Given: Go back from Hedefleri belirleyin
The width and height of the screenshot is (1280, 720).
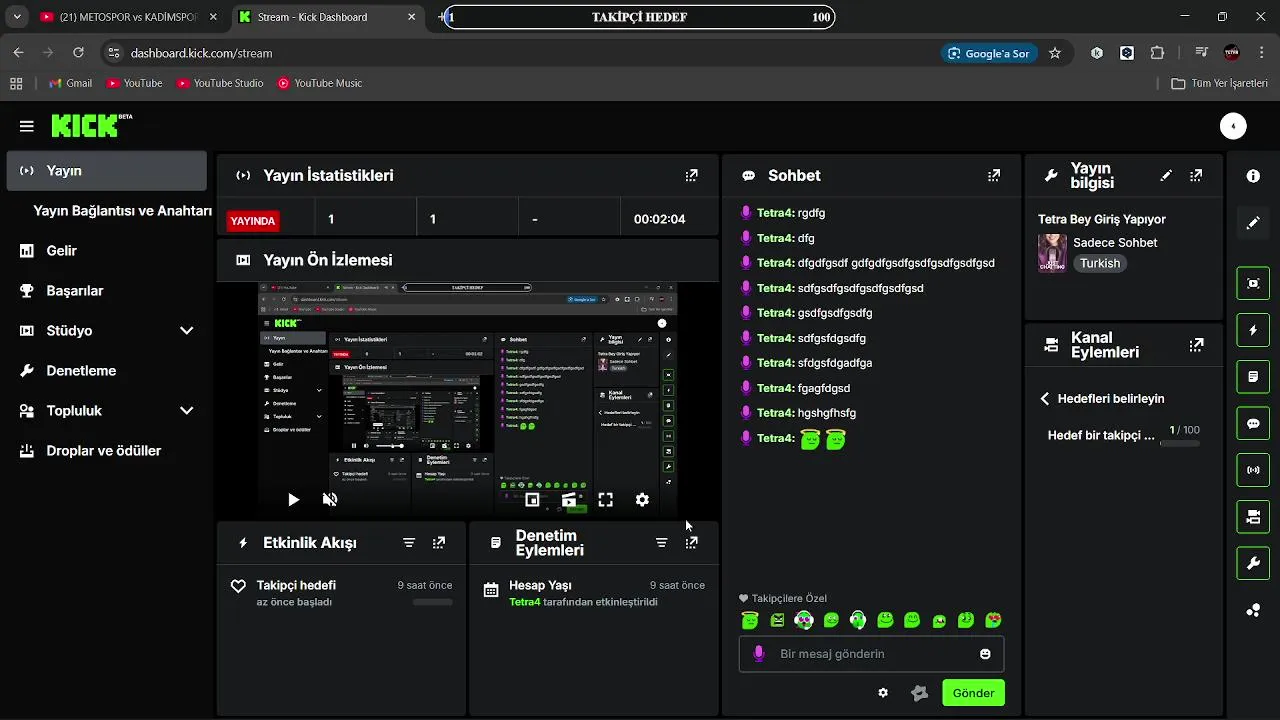Looking at the screenshot, I should click(x=1045, y=398).
